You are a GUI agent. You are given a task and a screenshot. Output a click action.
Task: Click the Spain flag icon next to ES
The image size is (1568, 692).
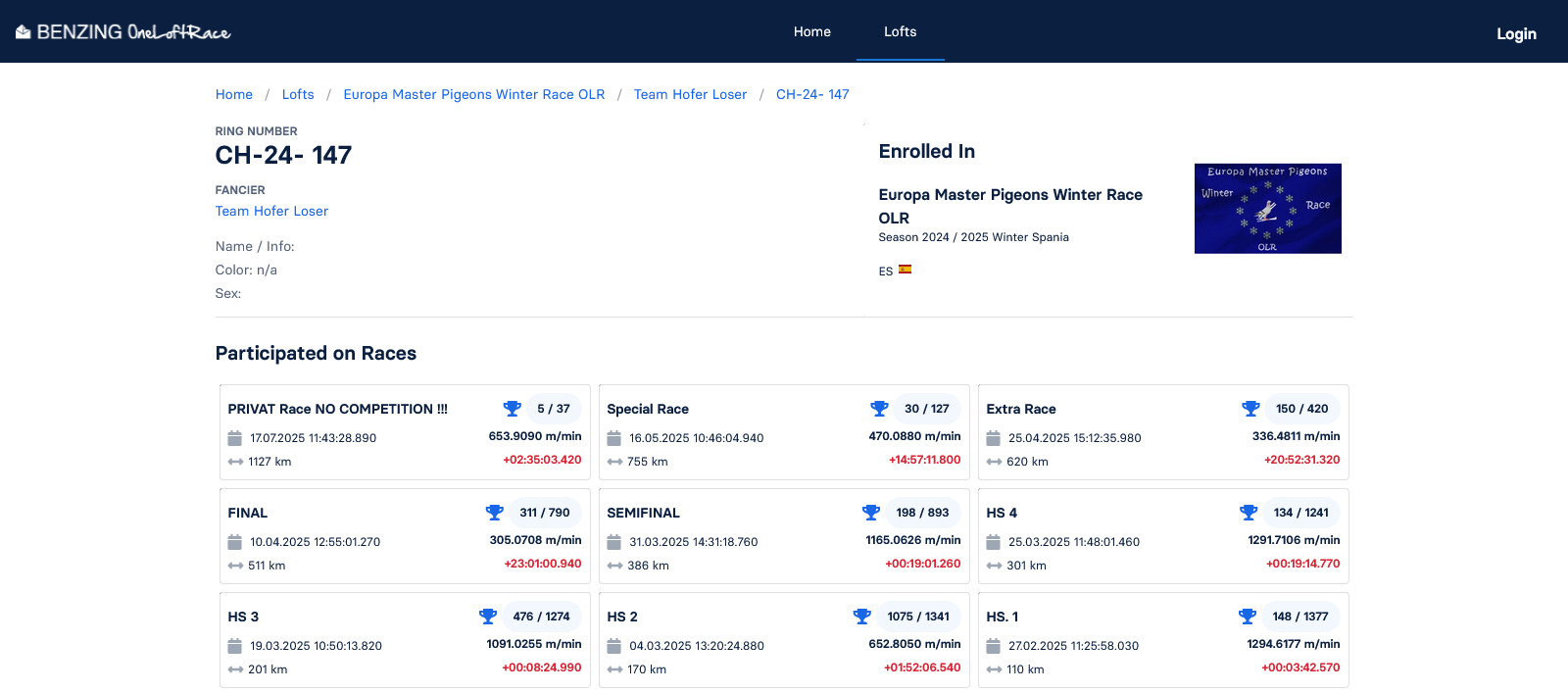point(906,270)
